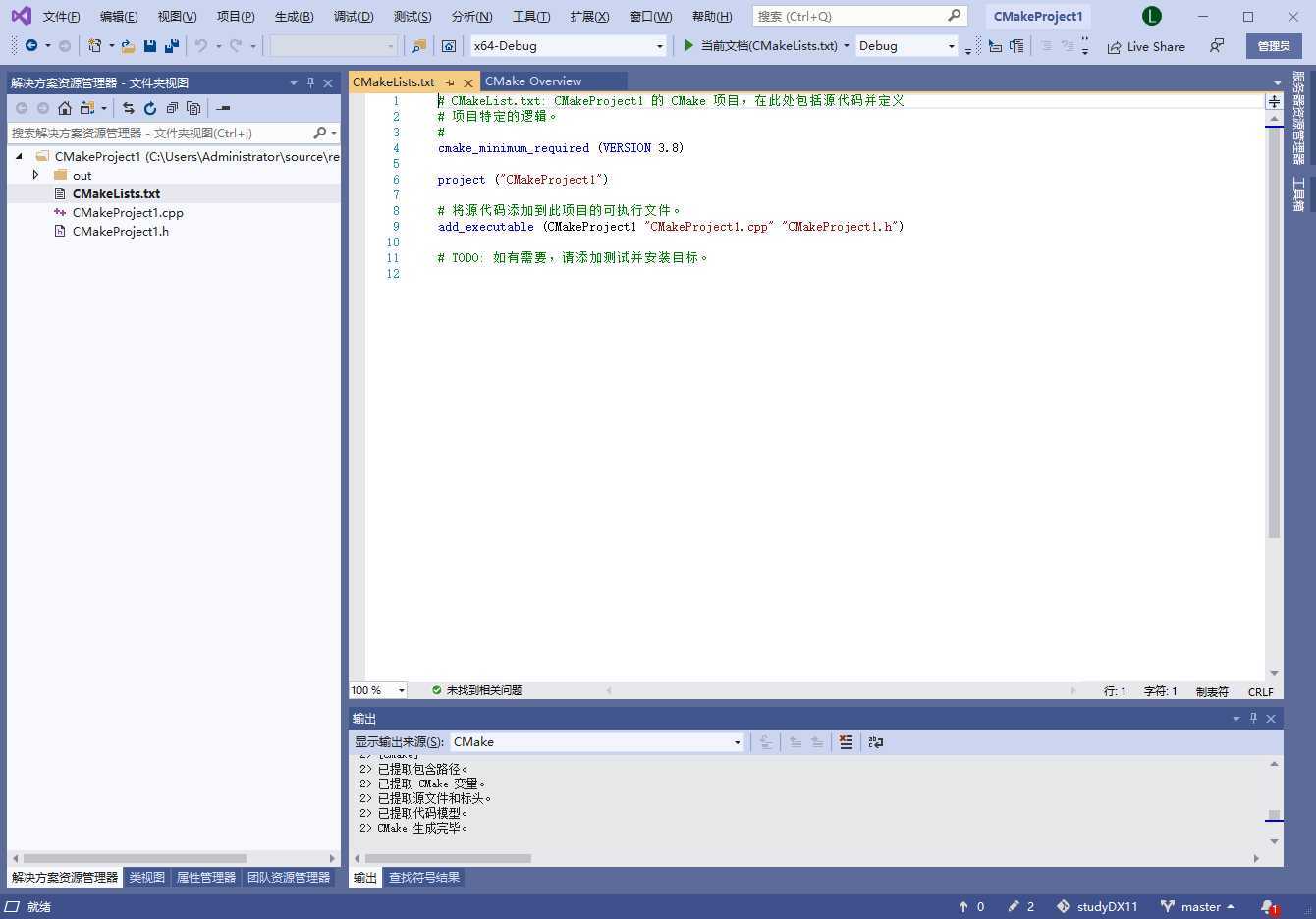Click the 管理员 badge button
The width and height of the screenshot is (1316, 919).
pos(1274,46)
